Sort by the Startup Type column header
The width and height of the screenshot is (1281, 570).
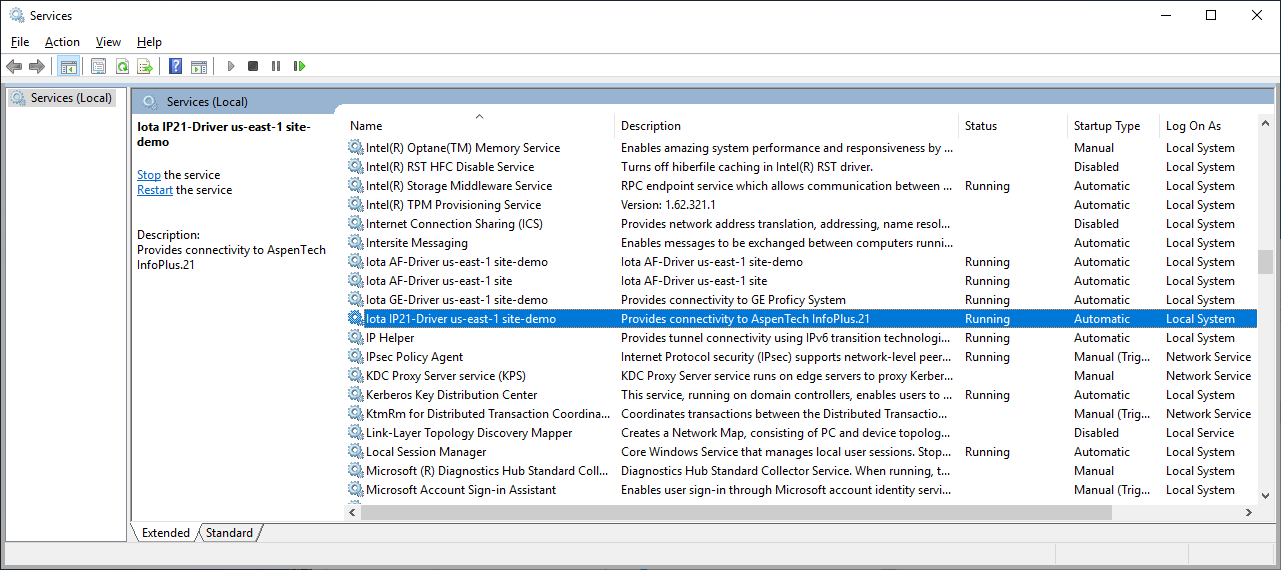point(1113,126)
